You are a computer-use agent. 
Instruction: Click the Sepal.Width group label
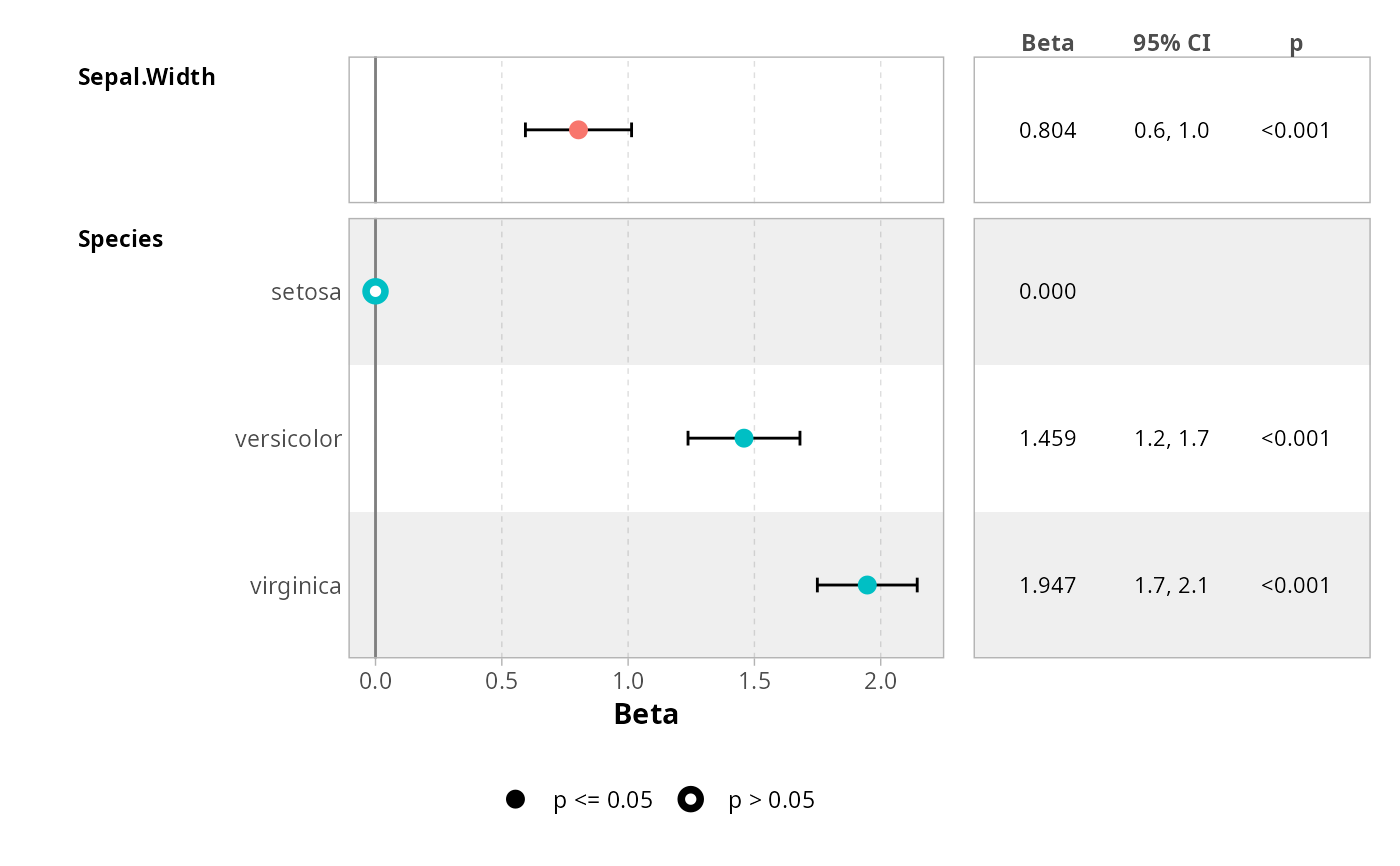(146, 77)
